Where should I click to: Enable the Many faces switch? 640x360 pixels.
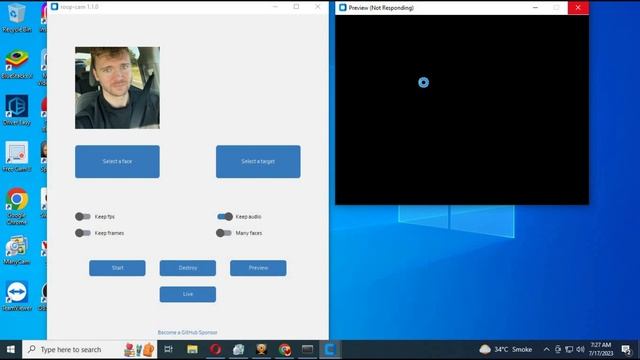click(x=224, y=233)
